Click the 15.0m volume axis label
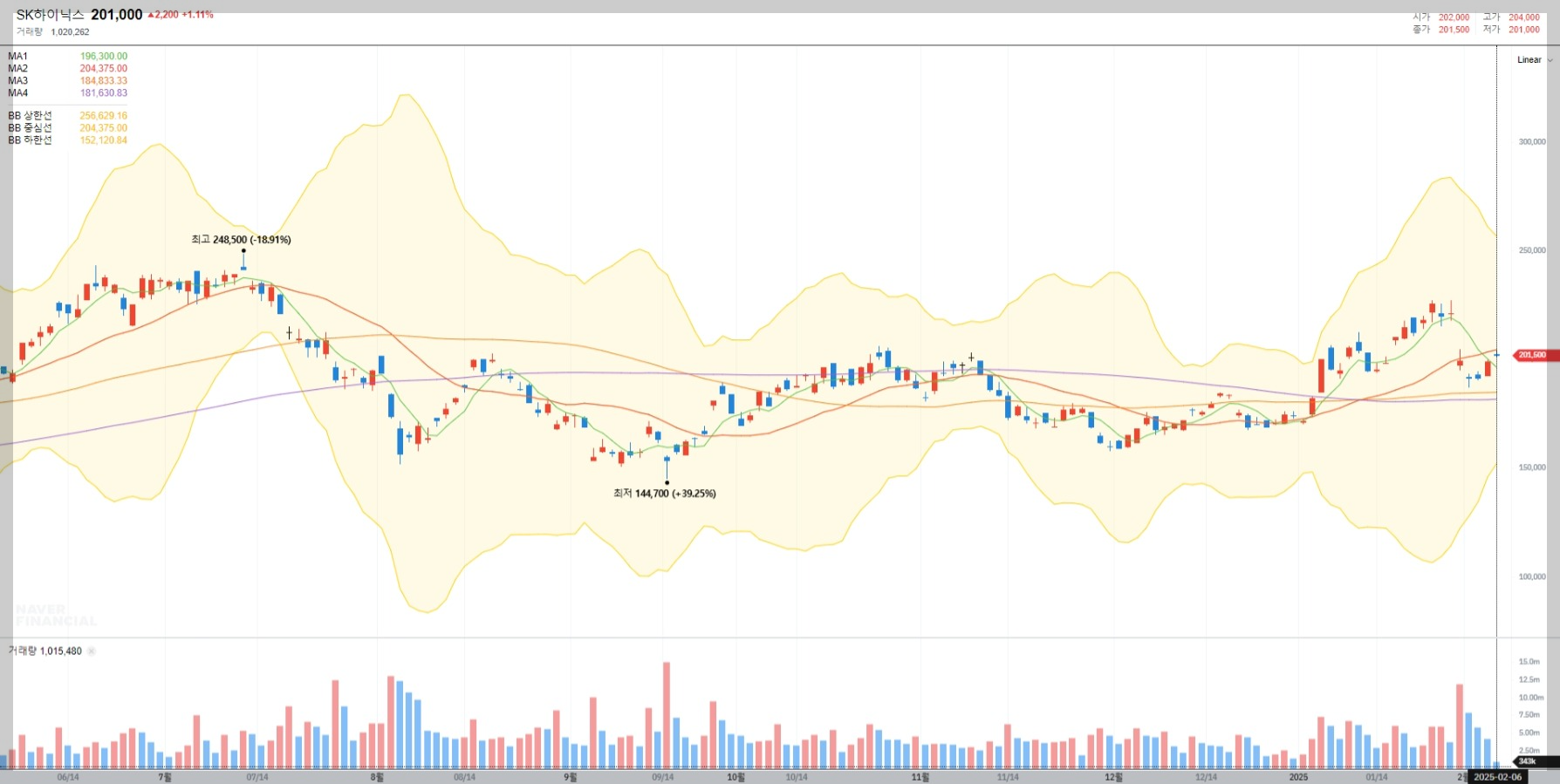The image size is (1560, 784). click(x=1529, y=662)
